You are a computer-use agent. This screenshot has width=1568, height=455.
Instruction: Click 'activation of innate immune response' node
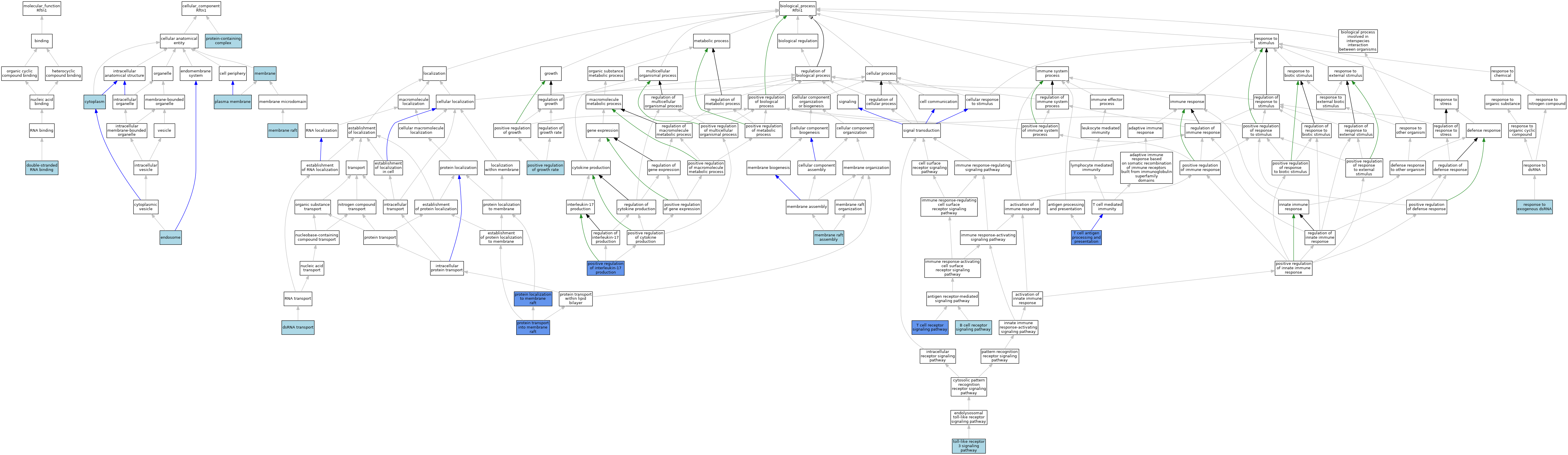click(x=1027, y=299)
